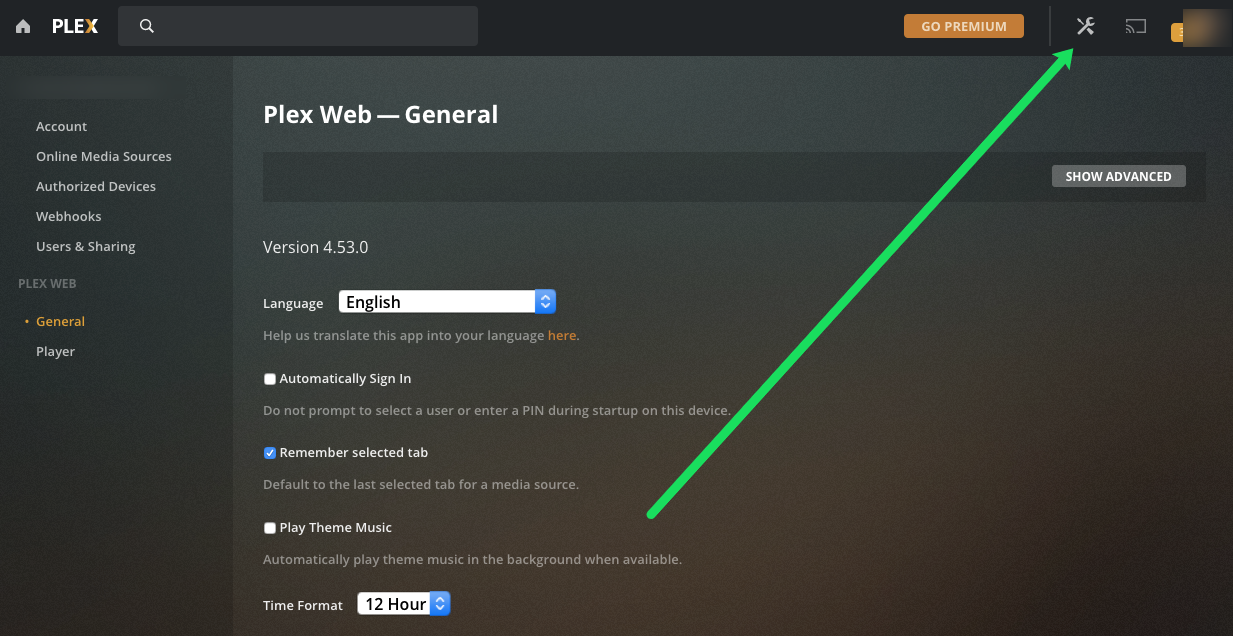The image size is (1233, 636).
Task: Follow the translation 'here' link
Action: (562, 336)
